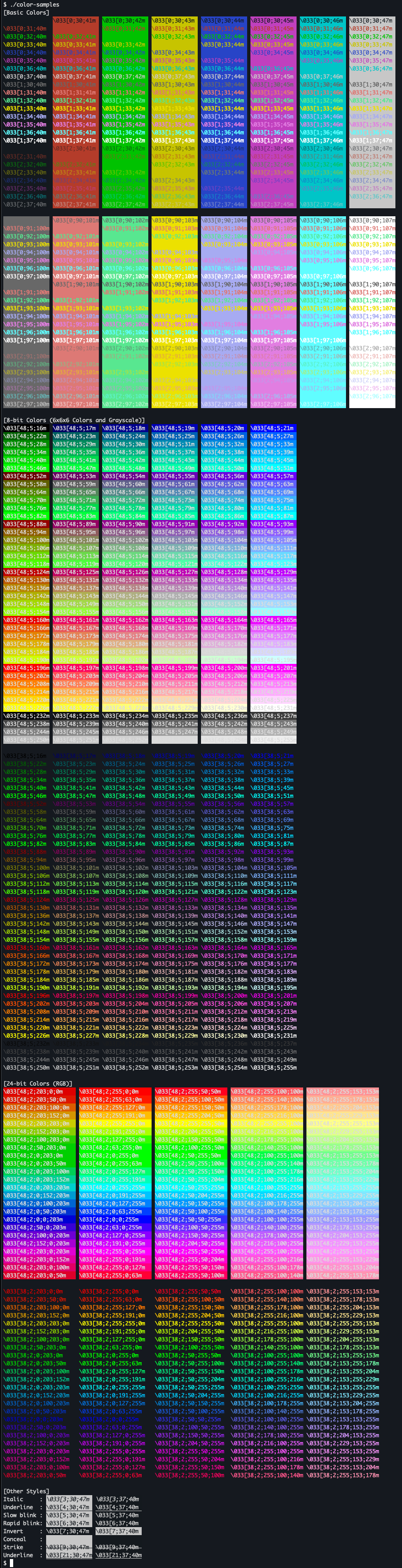Click the bright-white background sample \033[0;90;107m
The width and height of the screenshot is (402, 1568).
pos(373,220)
